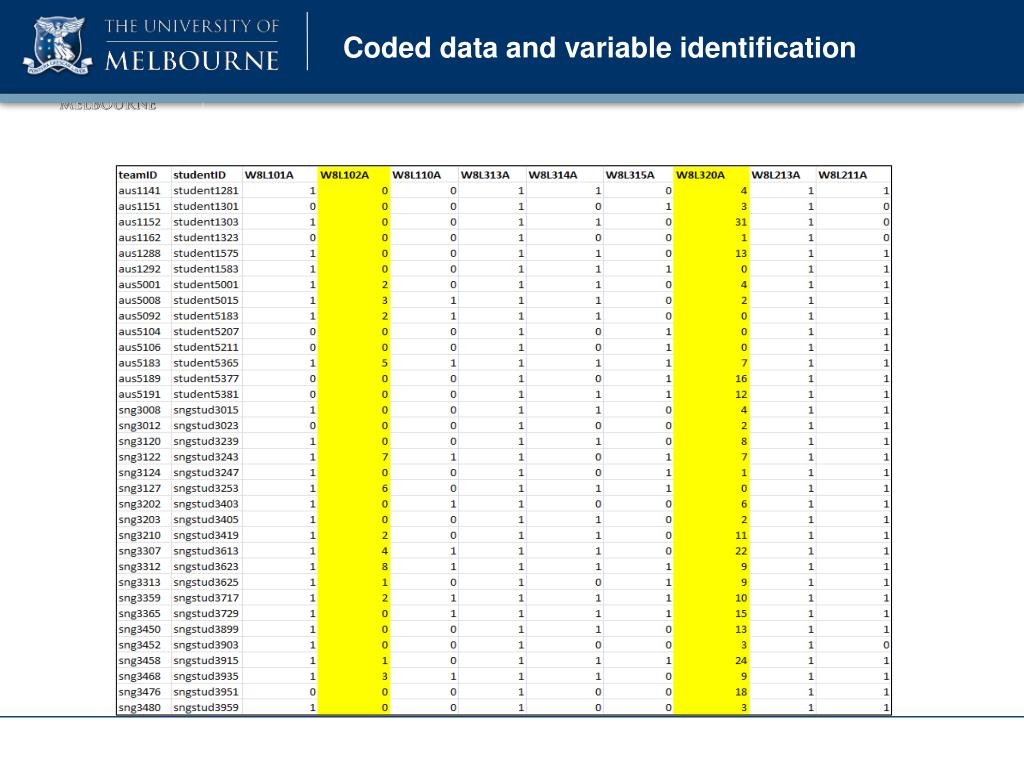Click student cell student5015
Image resolution: width=1024 pixels, height=768 pixels.
click(206, 300)
